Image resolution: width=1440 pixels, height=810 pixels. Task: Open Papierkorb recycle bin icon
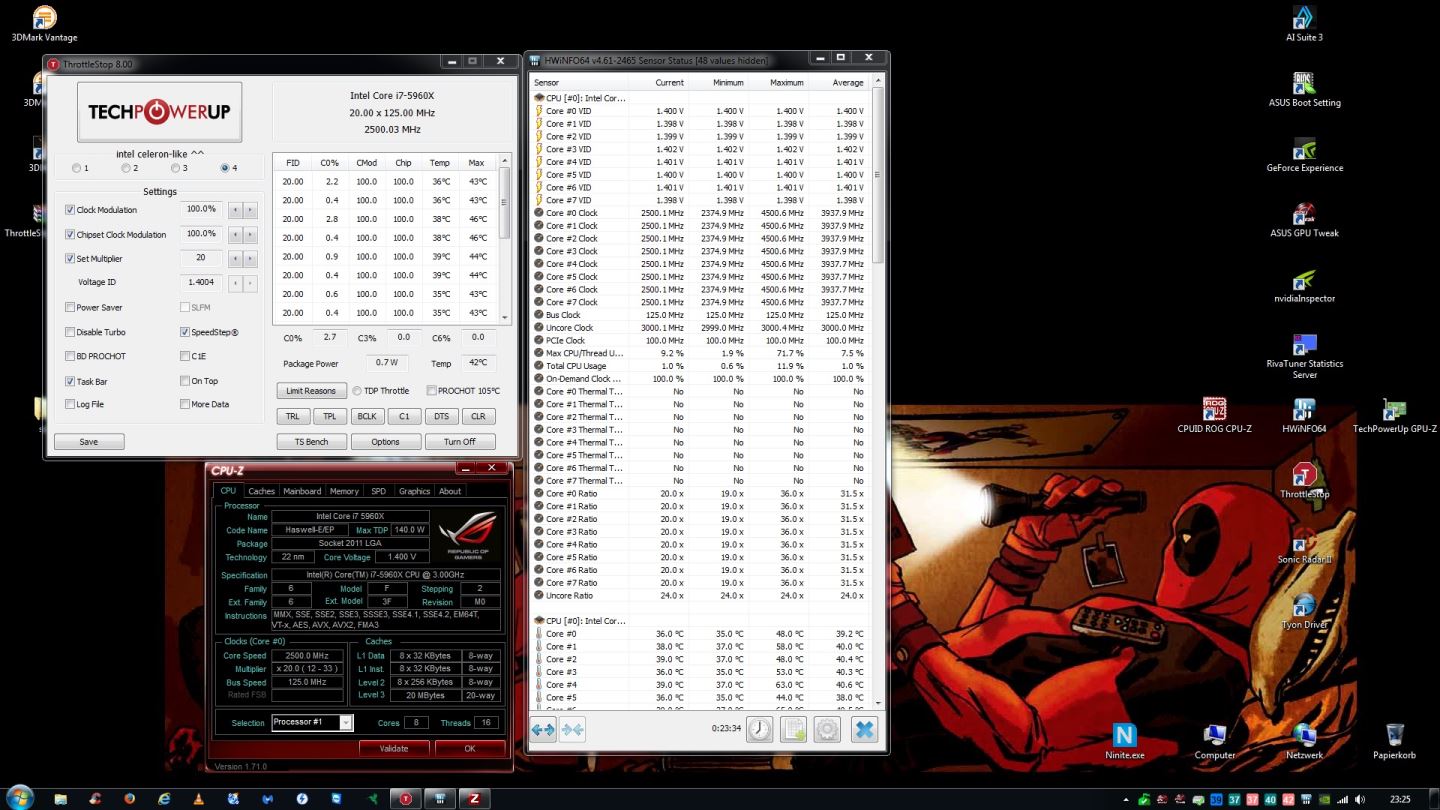click(1394, 741)
